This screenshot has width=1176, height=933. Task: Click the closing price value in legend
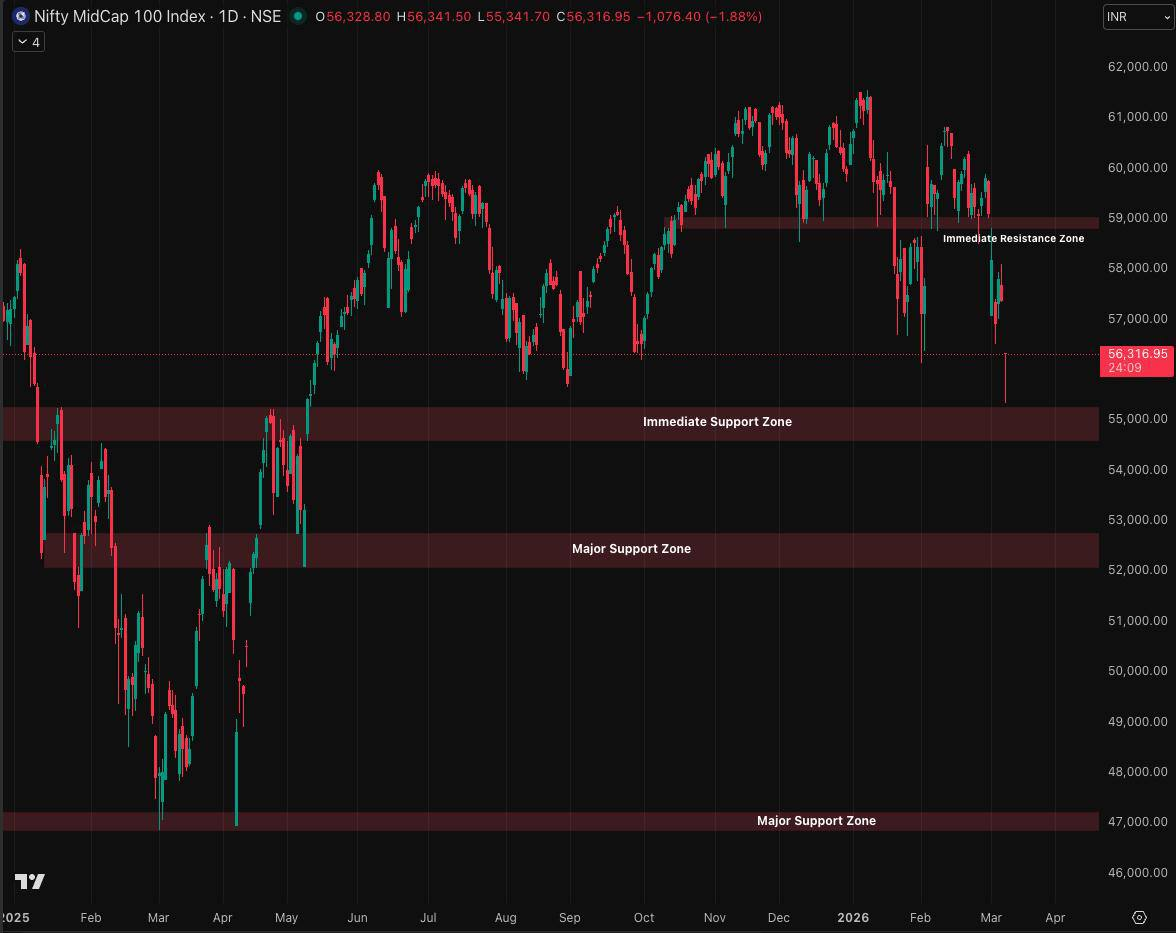click(x=598, y=17)
